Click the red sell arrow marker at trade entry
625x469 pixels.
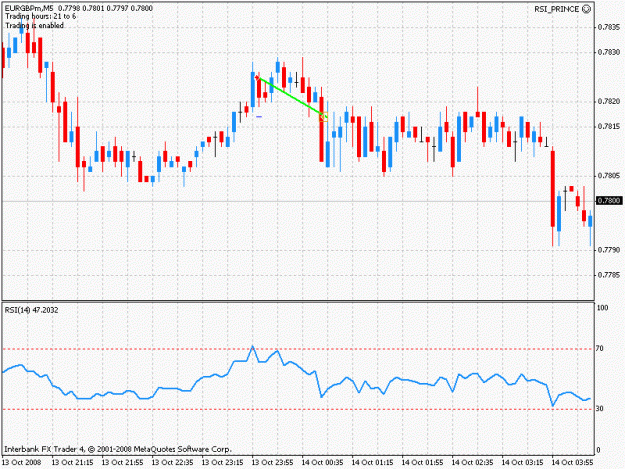(257, 77)
